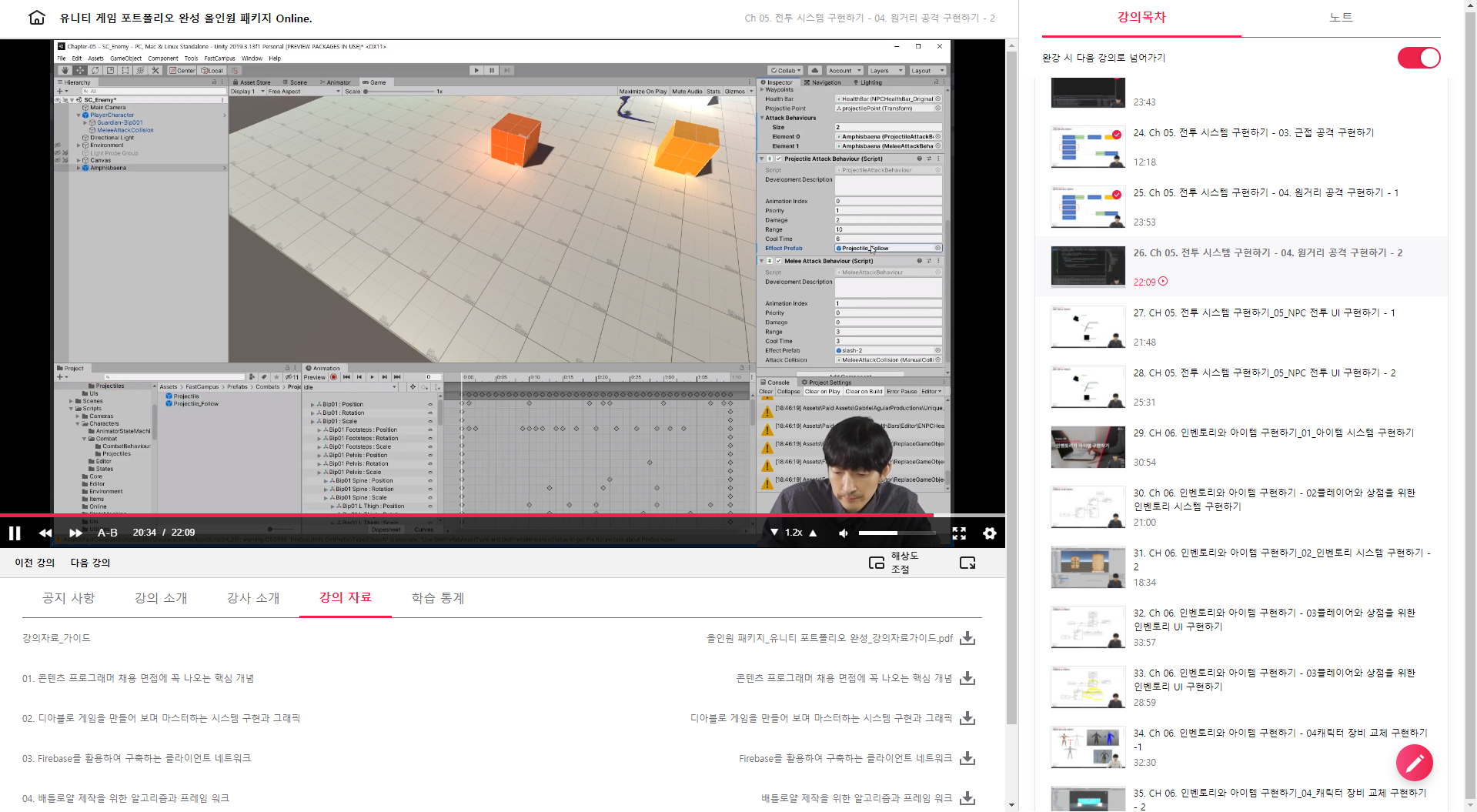Toggle auto-advance to next lecture switch

click(x=1419, y=58)
